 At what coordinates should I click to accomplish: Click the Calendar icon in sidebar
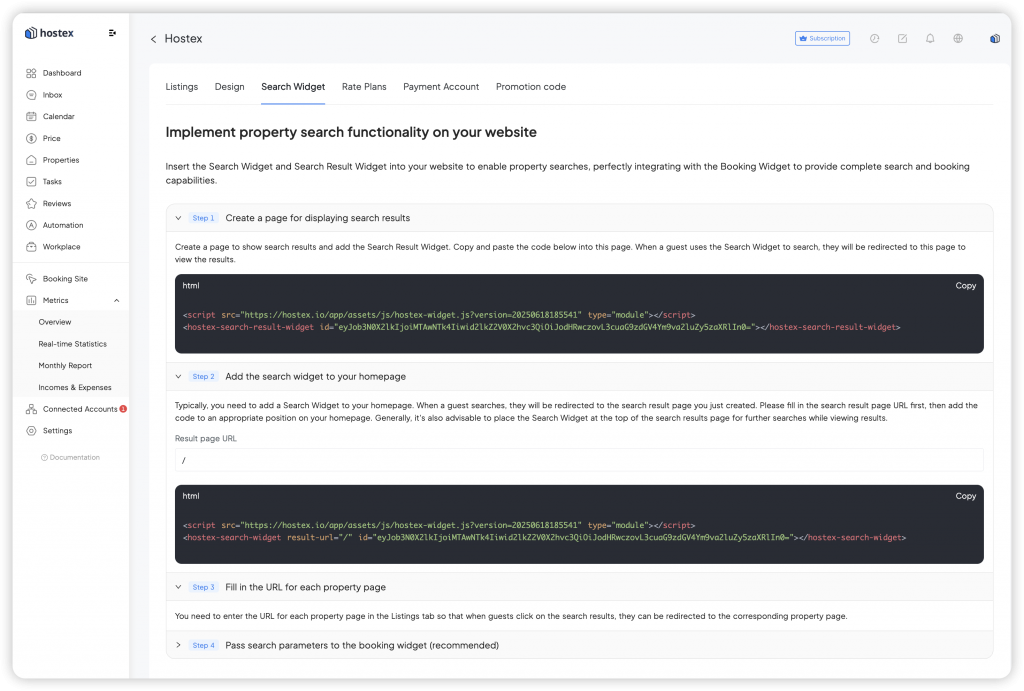31,116
